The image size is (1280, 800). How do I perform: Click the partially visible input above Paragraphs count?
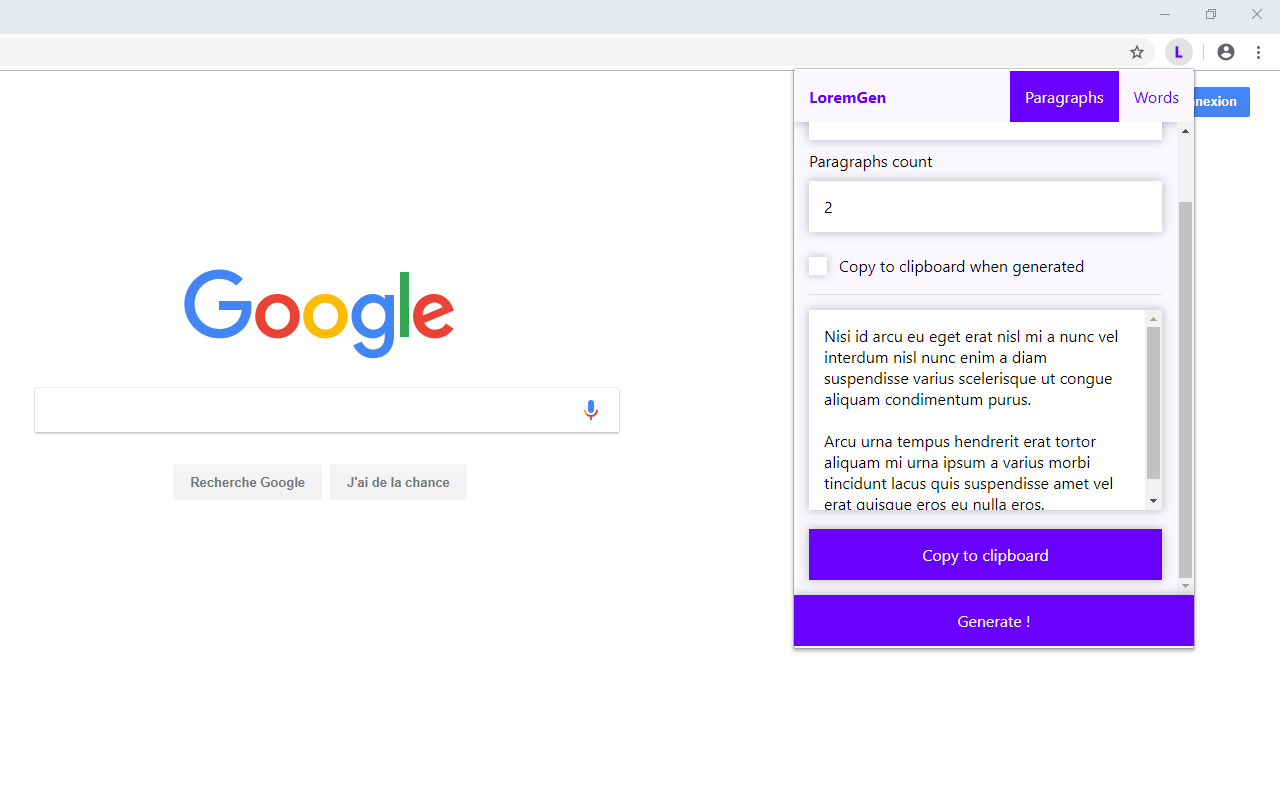pos(985,131)
